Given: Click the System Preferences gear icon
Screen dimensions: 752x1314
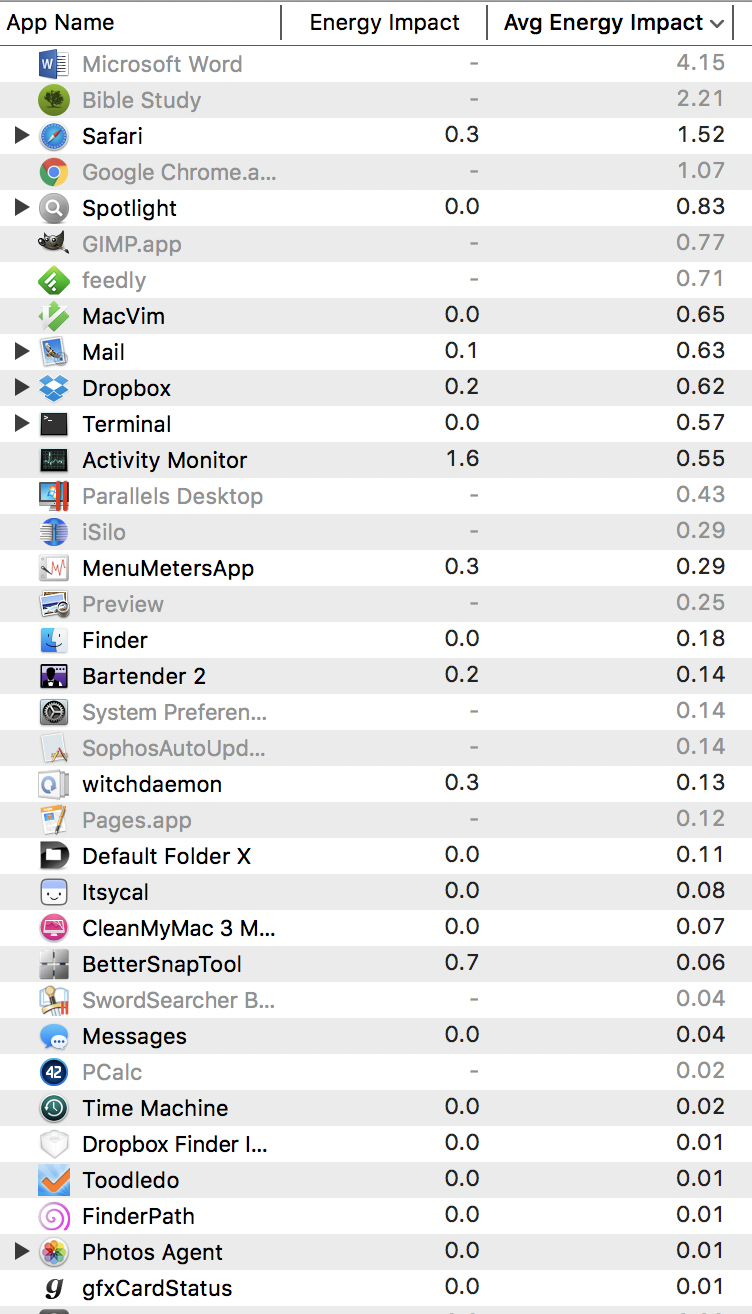Looking at the screenshot, I should point(53,713).
